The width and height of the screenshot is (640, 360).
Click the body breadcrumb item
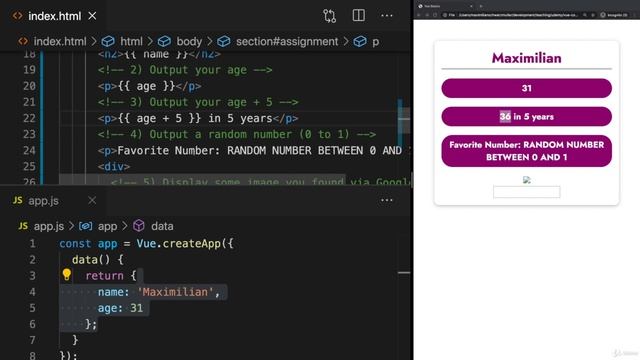click(x=189, y=42)
